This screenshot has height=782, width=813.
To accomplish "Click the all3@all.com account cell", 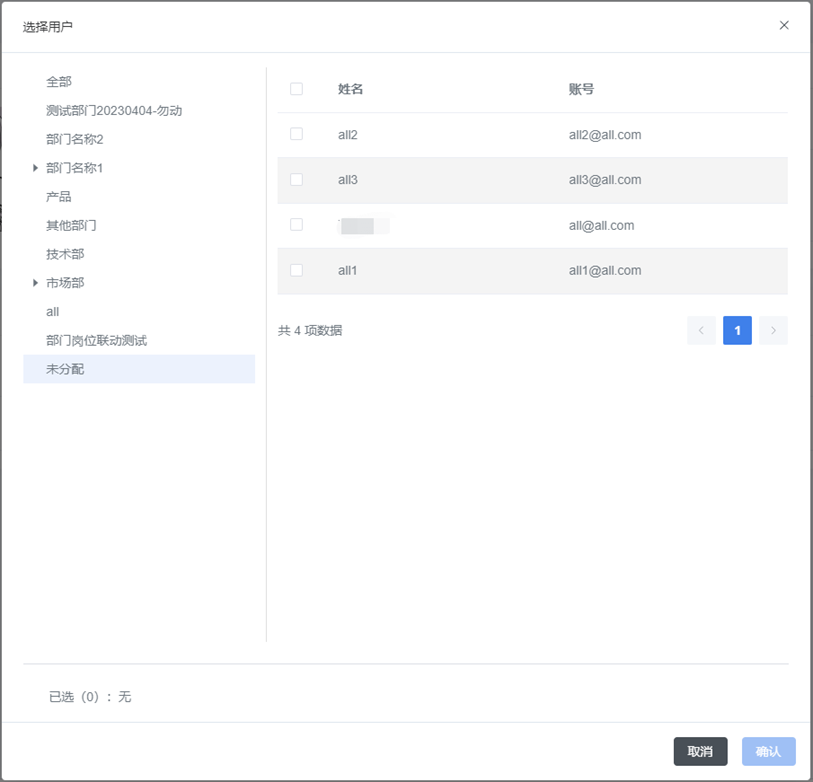I will pos(605,180).
